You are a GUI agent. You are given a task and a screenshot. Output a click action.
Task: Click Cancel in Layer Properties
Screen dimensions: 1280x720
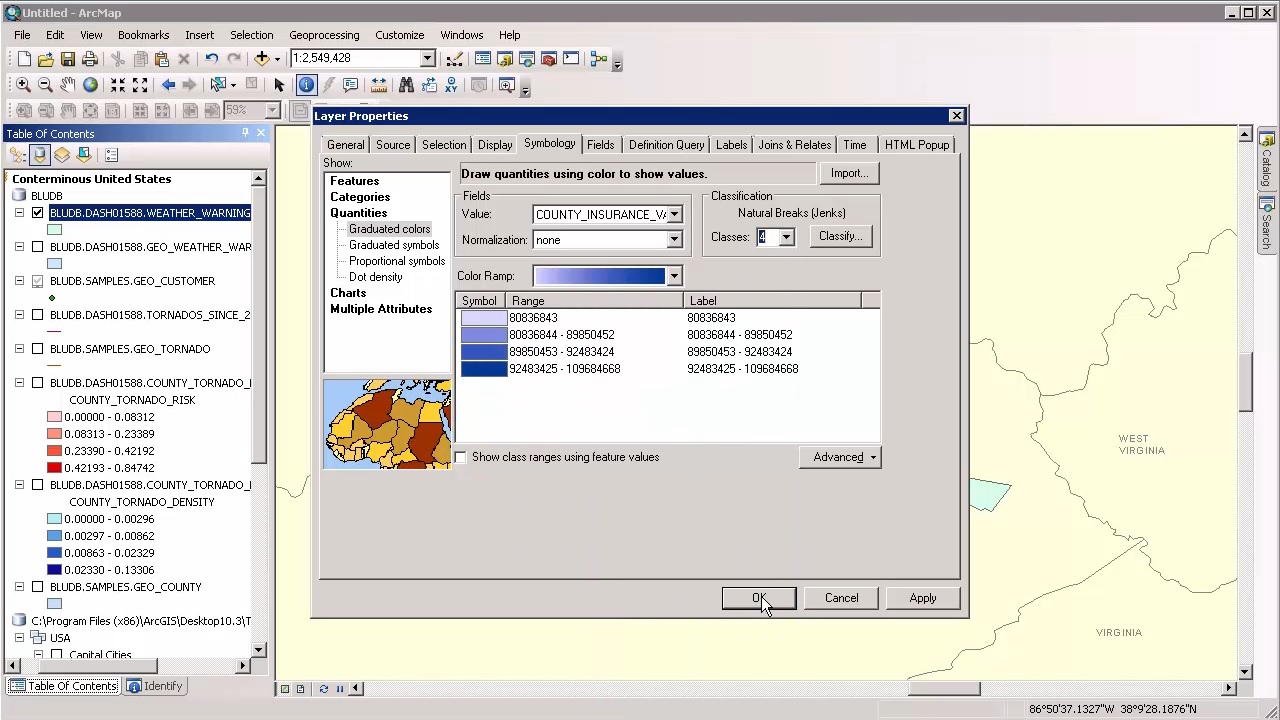coord(841,598)
